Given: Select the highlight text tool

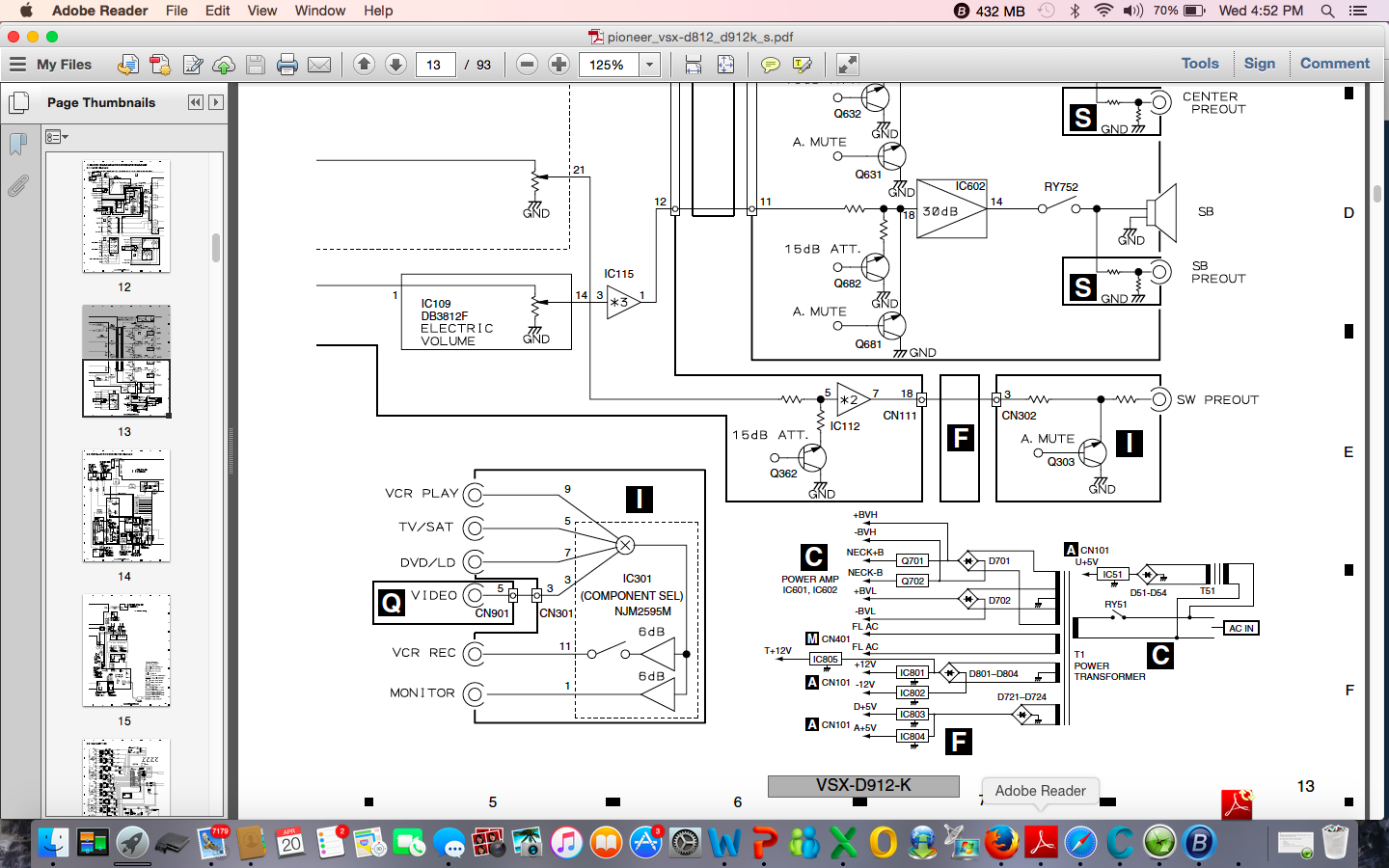Looking at the screenshot, I should coord(802,65).
